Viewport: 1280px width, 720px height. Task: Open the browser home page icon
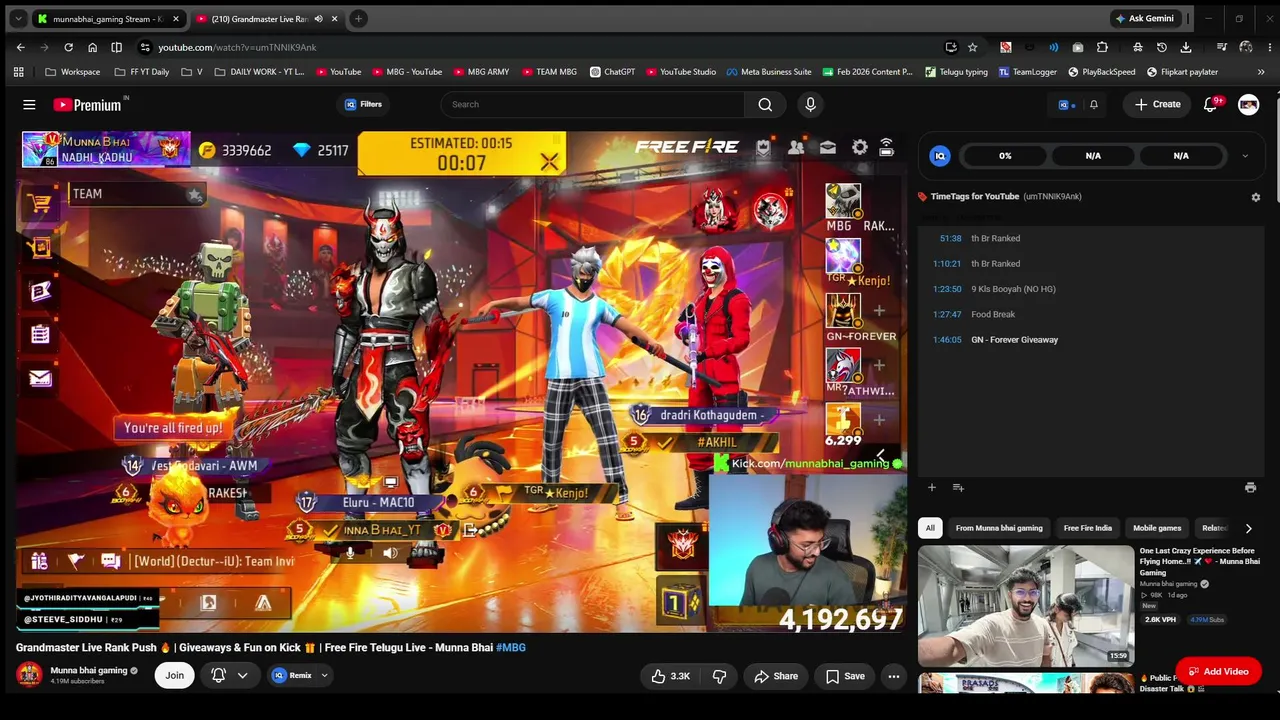pyautogui.click(x=92, y=47)
